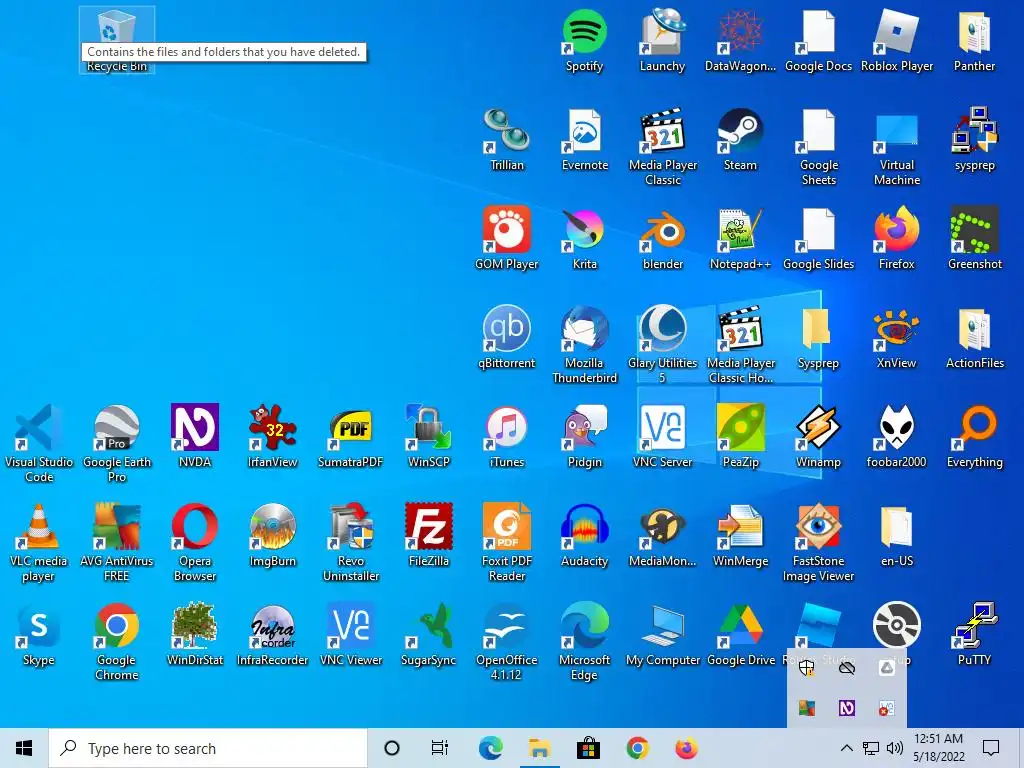Select the Audacity desktop shortcut
Screen dimensions: 1024x768
click(584, 536)
